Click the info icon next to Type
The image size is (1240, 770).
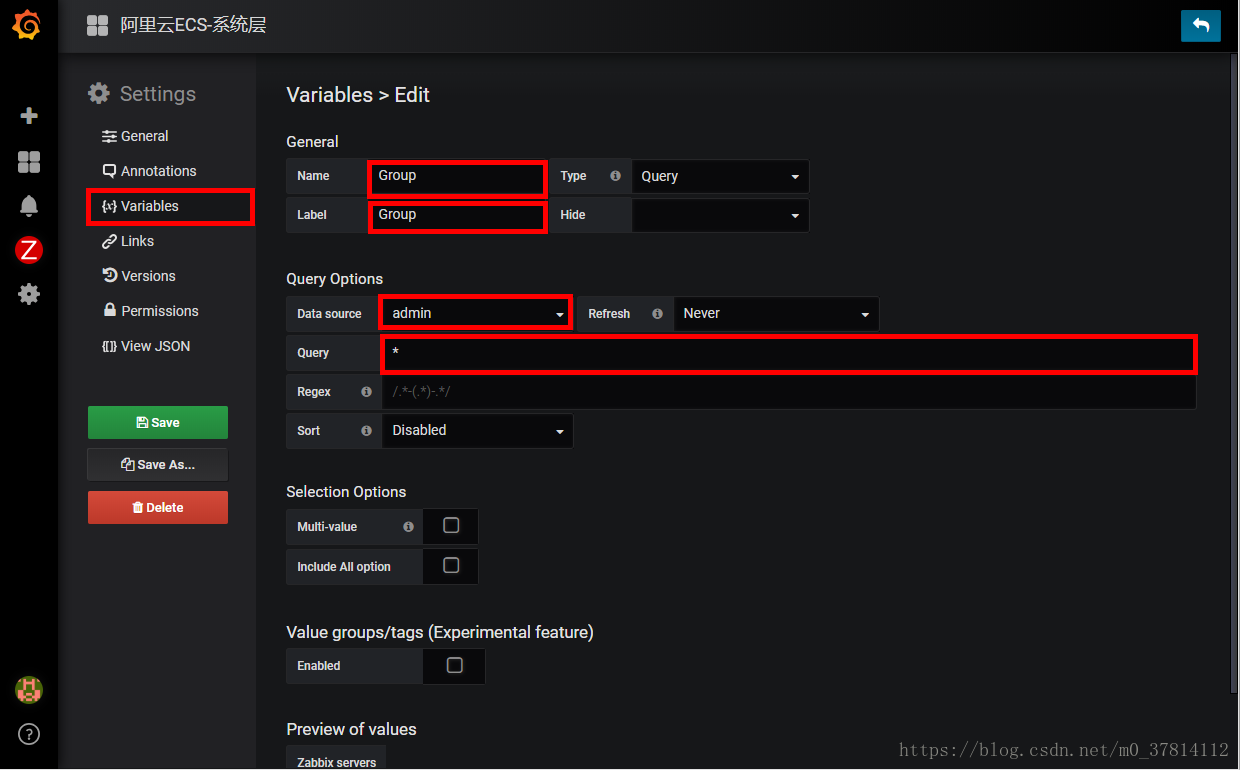click(615, 176)
